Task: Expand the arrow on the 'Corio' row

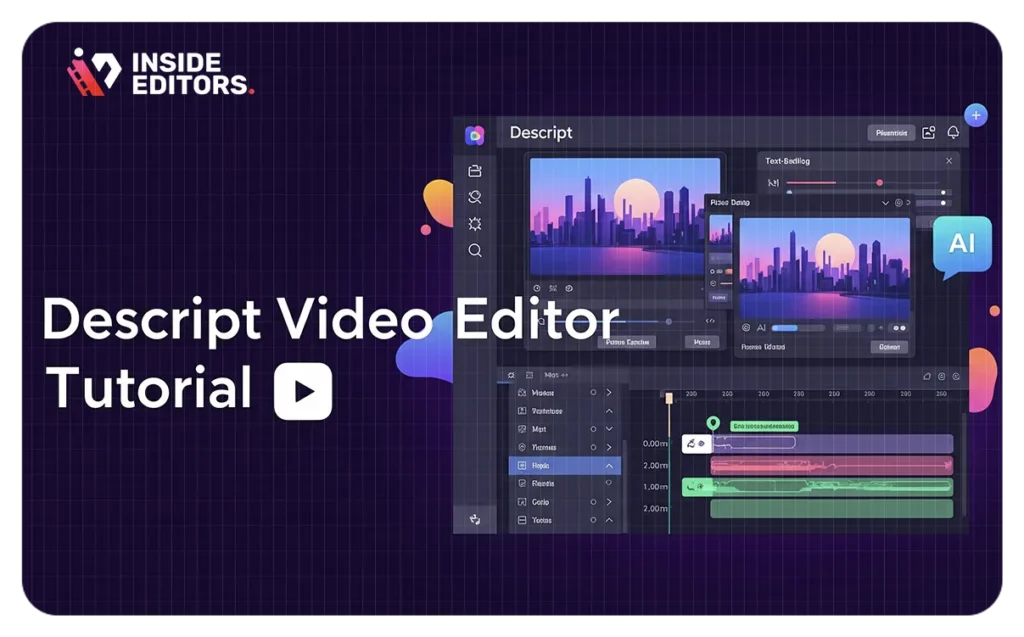Action: coord(609,502)
